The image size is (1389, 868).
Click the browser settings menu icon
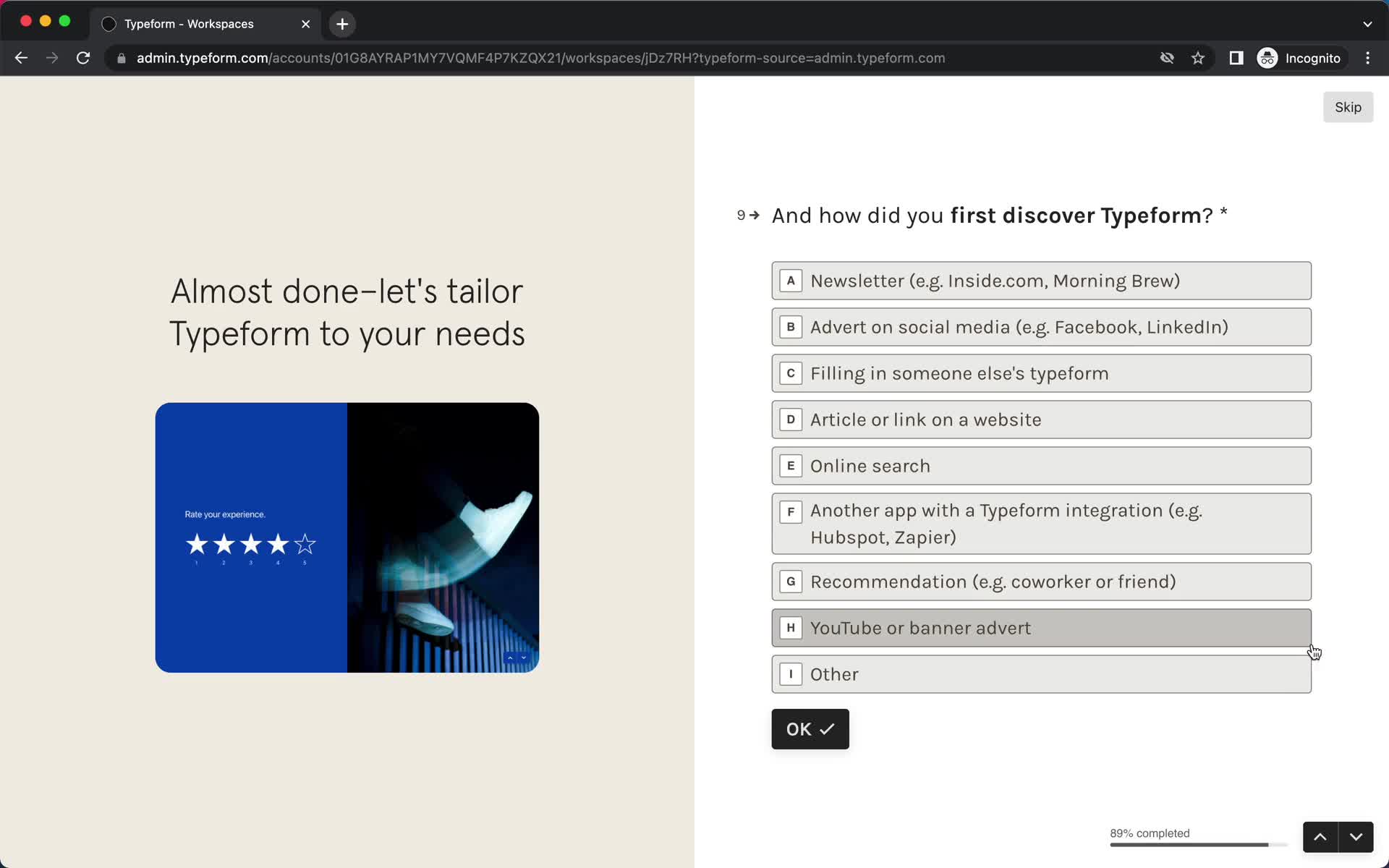coord(1370,58)
